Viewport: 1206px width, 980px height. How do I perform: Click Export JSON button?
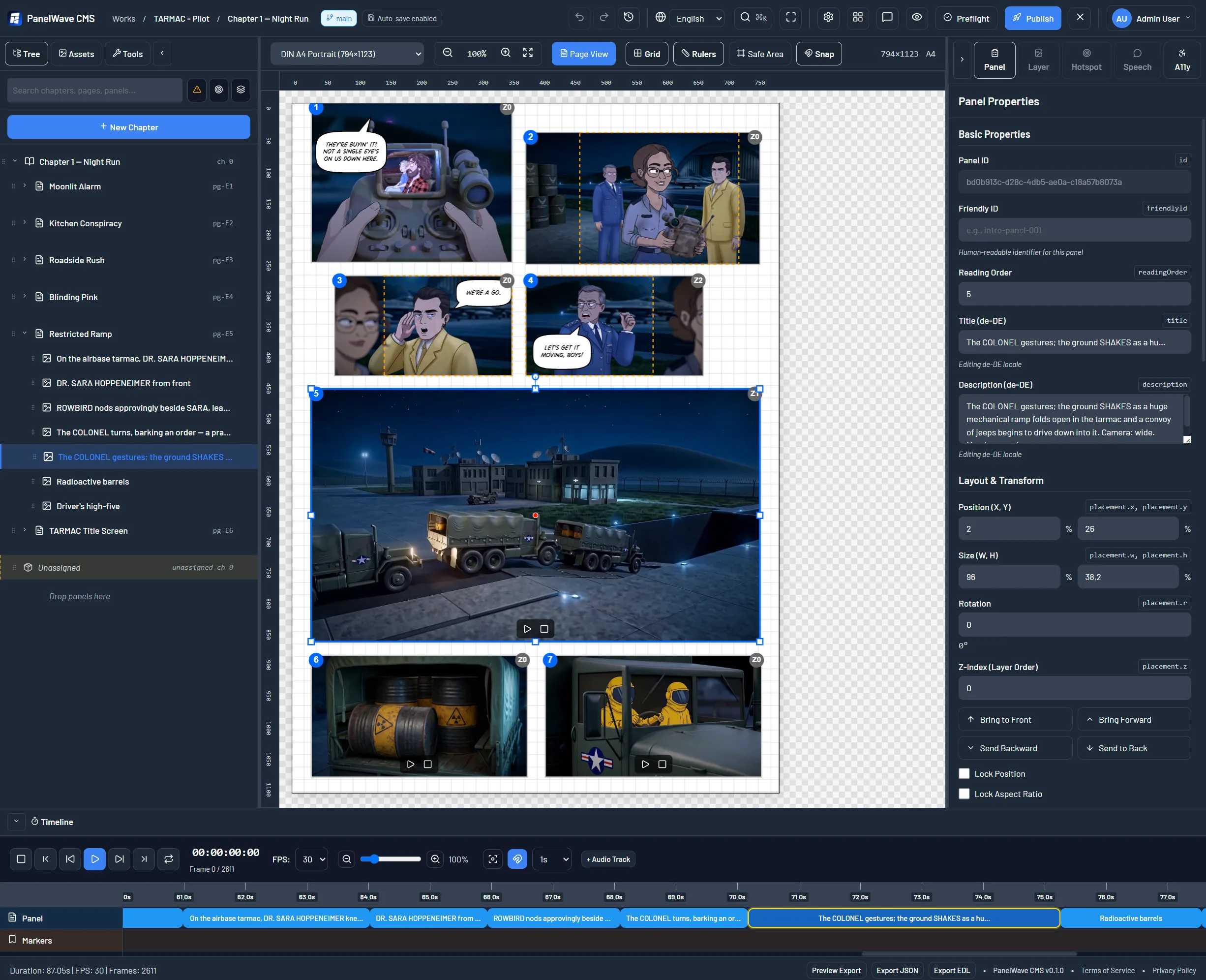[x=897, y=970]
